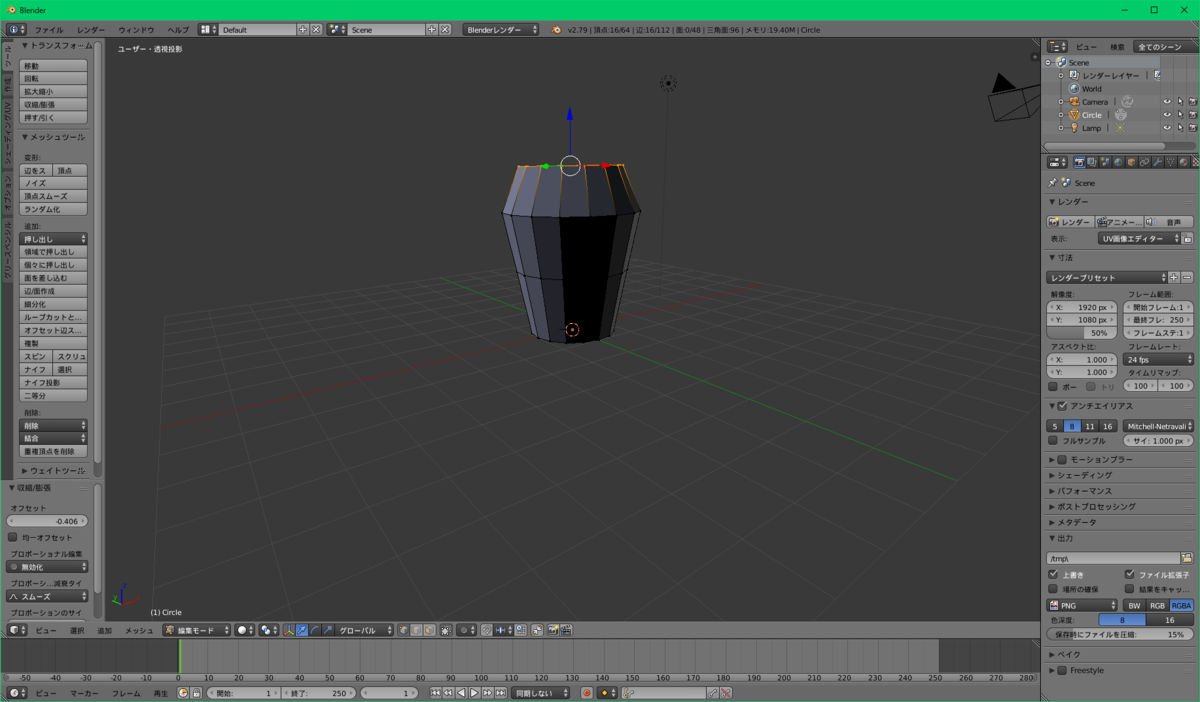Open the メッシュ menu in 3D view header
The image size is (1200, 702).
tap(139, 630)
